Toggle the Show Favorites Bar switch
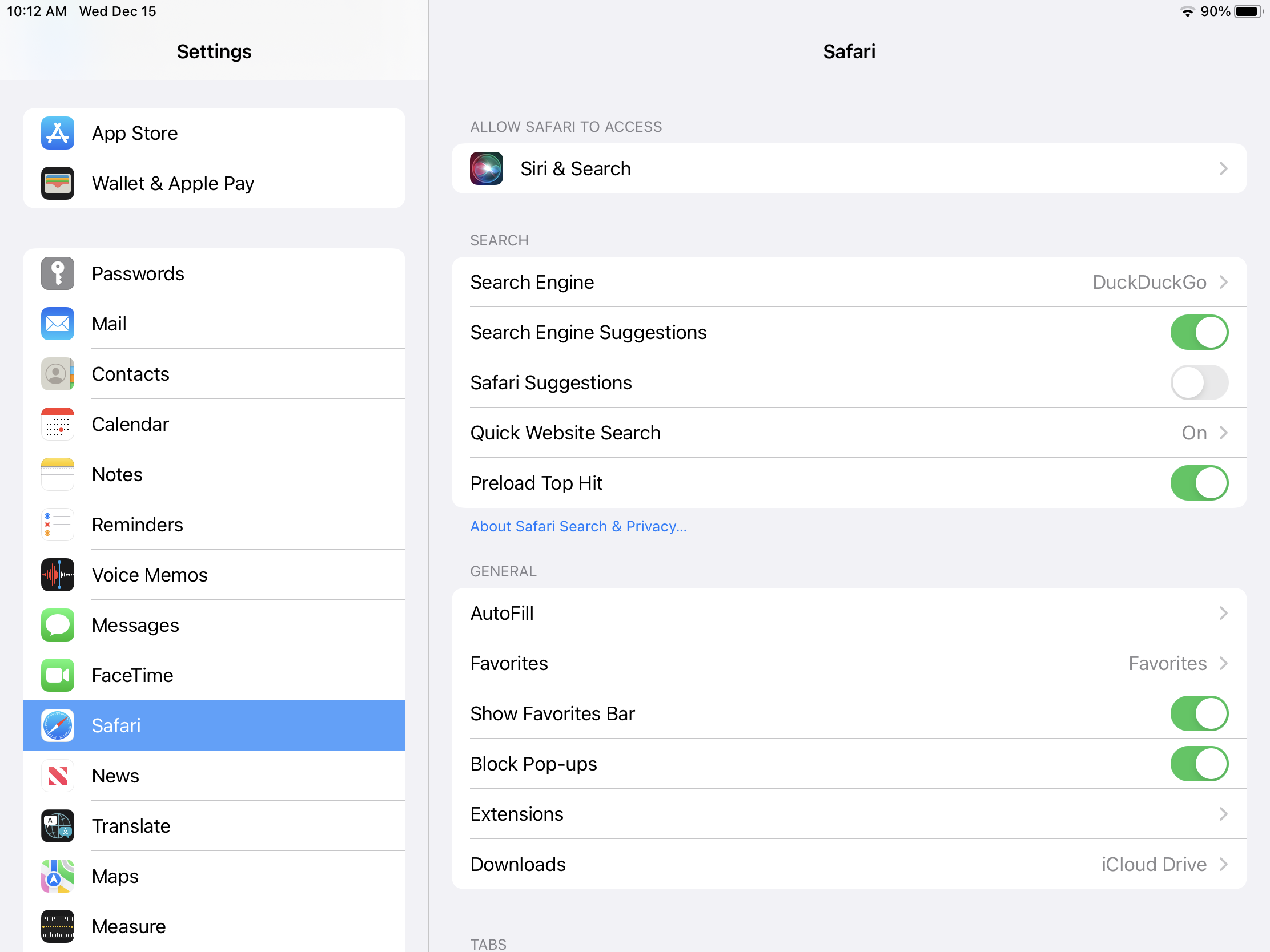This screenshot has width=1270, height=952. coord(1199,714)
